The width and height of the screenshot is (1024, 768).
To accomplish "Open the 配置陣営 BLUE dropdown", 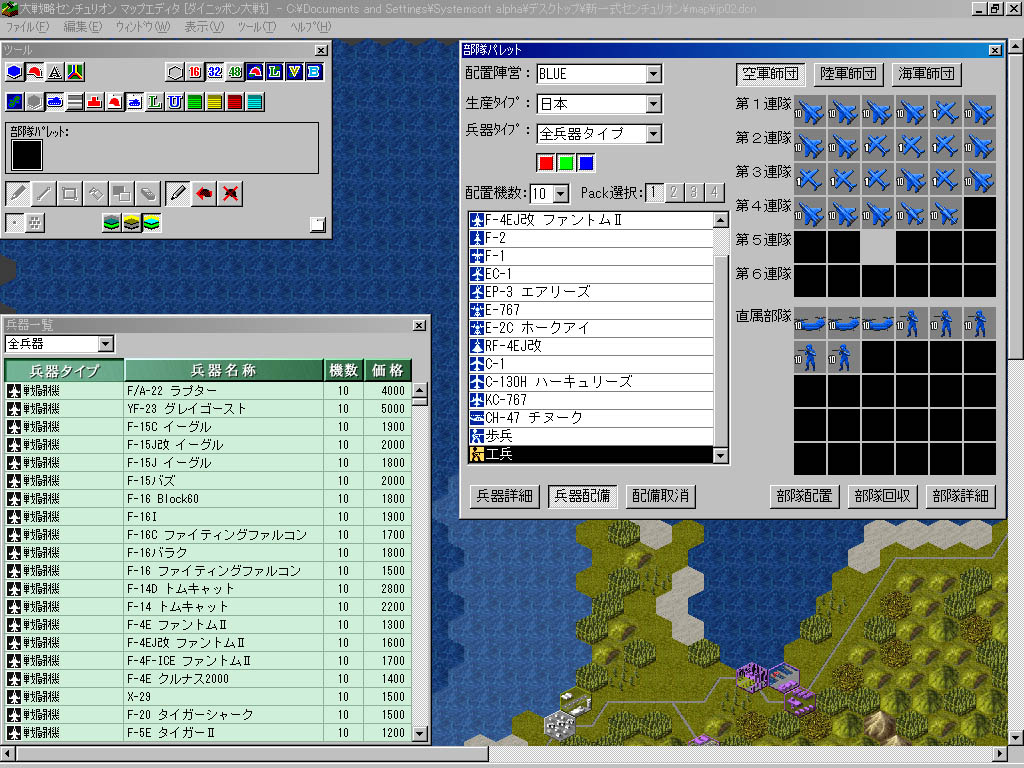I will pyautogui.click(x=653, y=74).
